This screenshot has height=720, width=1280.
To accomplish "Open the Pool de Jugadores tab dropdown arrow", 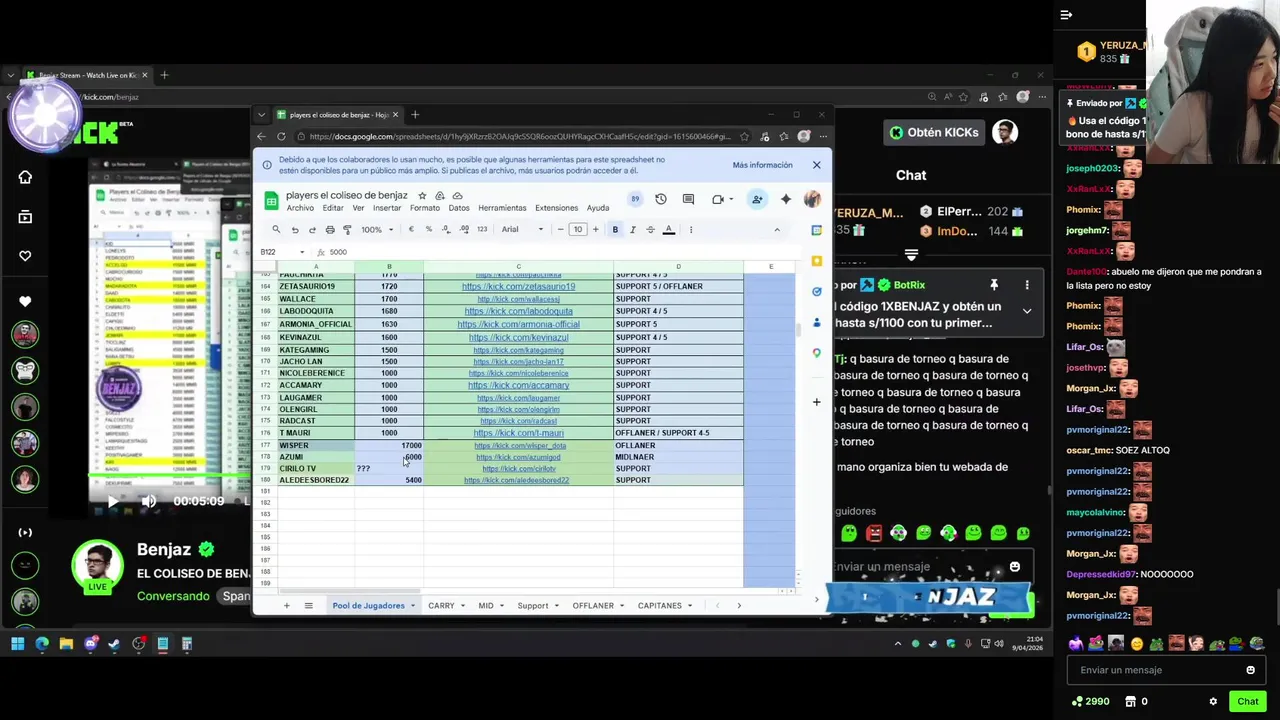I will 412,606.
